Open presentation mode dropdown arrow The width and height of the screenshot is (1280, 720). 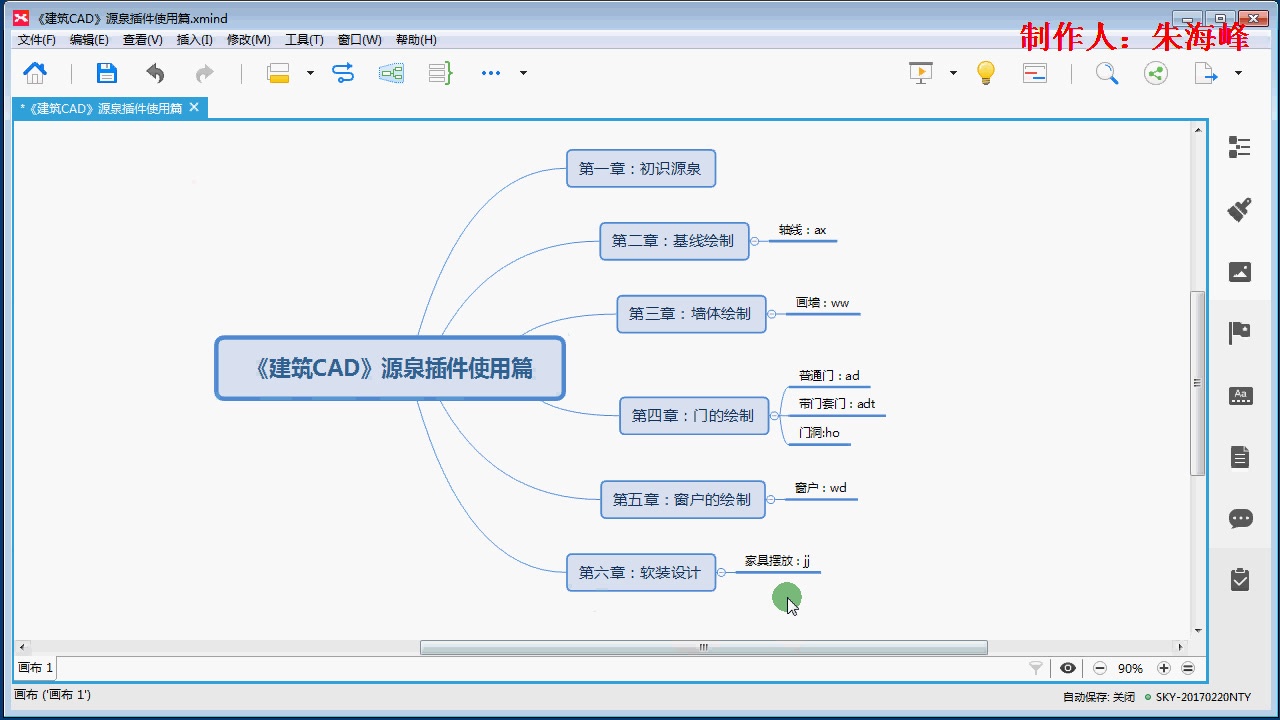pos(953,73)
